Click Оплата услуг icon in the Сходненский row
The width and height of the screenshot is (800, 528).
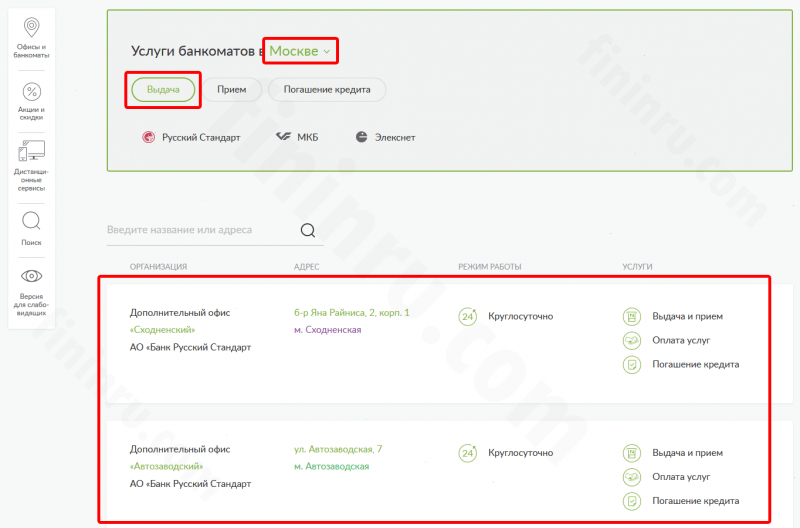[x=632, y=340]
